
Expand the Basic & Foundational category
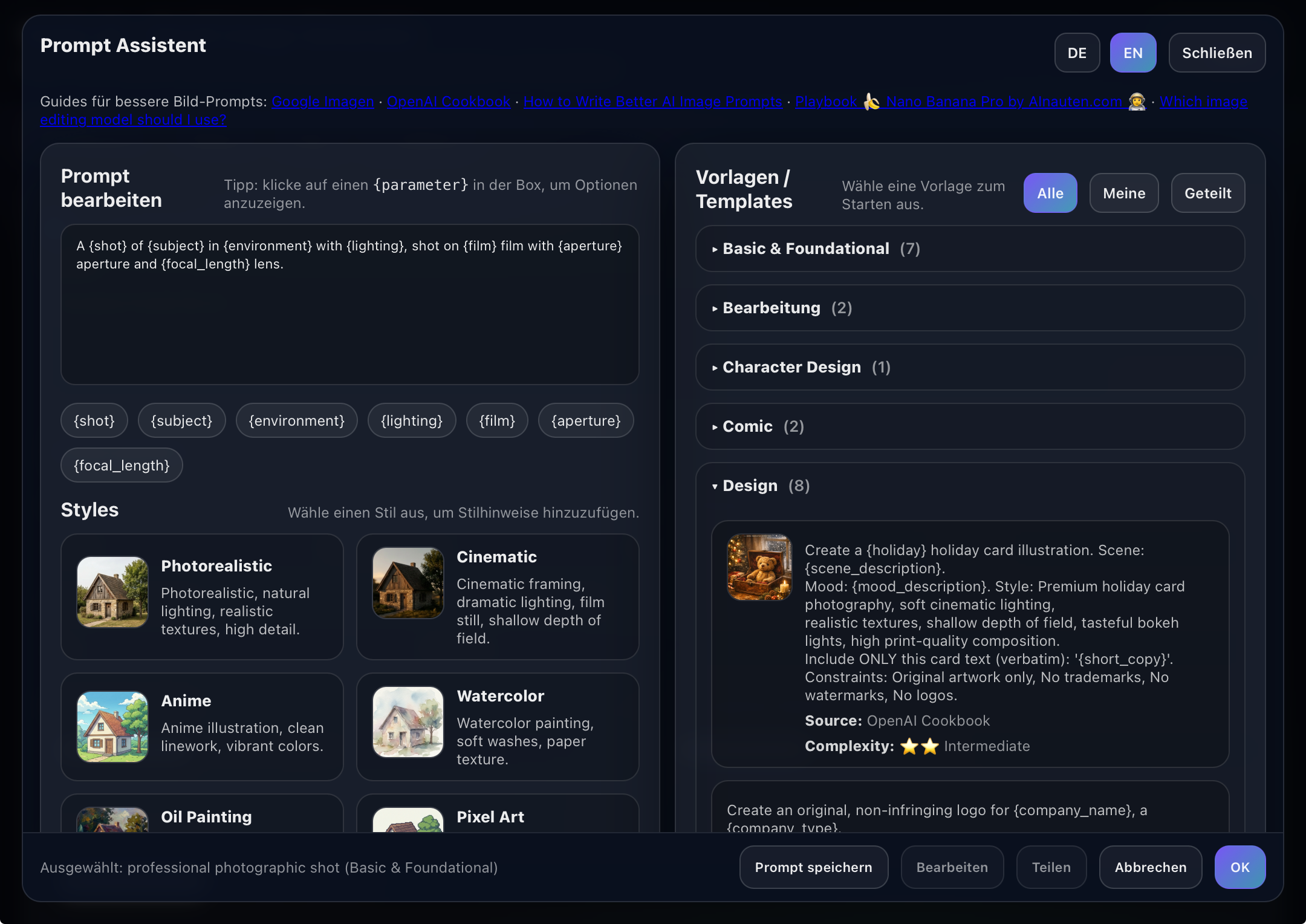(x=970, y=249)
